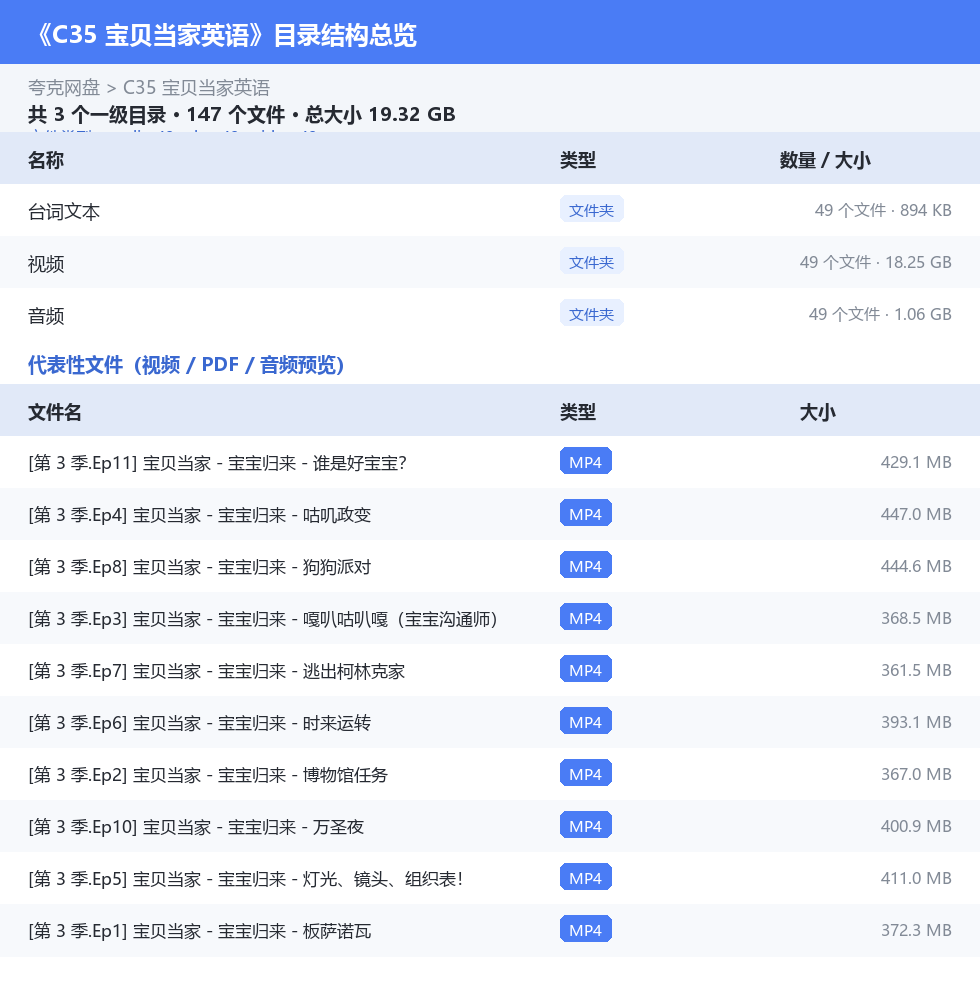Click the MP4 badge on the Ep4 row
This screenshot has width=980, height=988.
pos(585,514)
